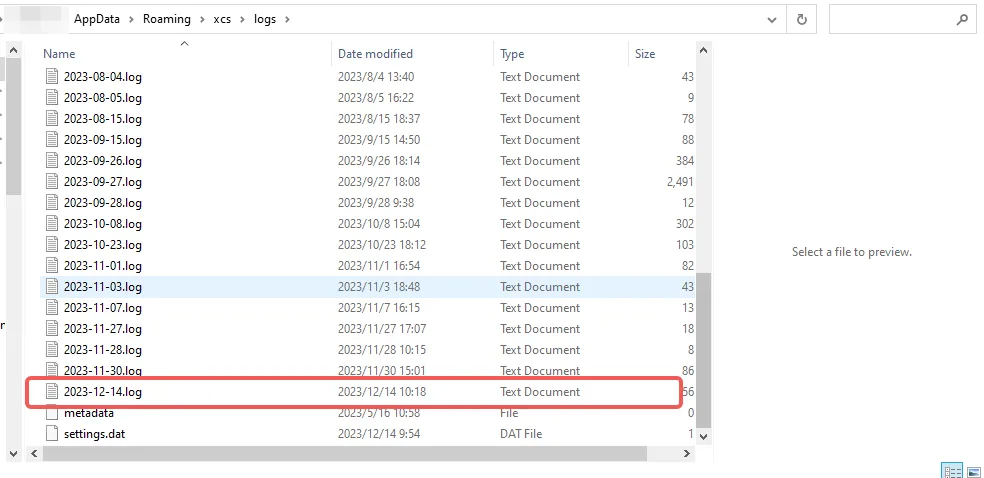Click the search box magnifier icon
Screen dimensions: 984x478
coord(962,19)
